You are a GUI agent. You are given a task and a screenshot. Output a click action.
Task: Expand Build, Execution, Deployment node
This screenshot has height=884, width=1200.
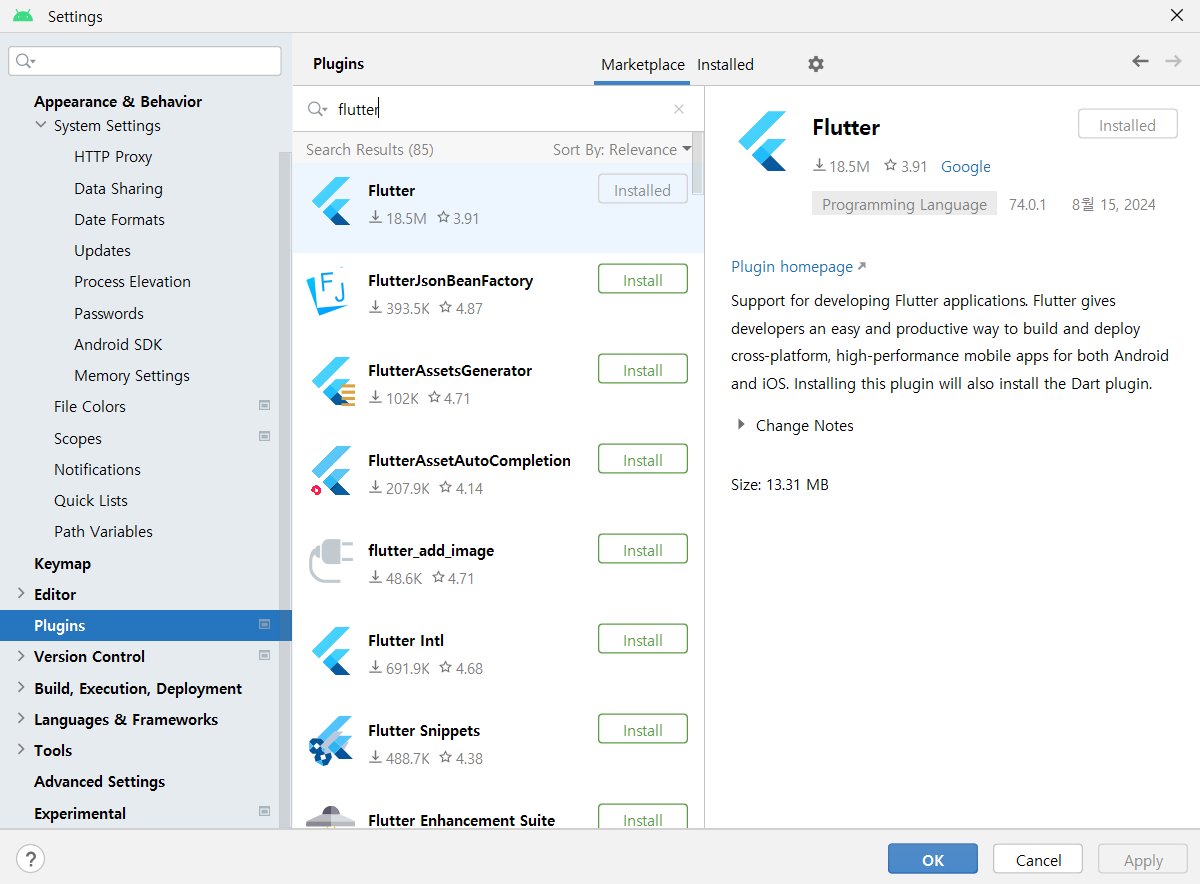(21, 687)
